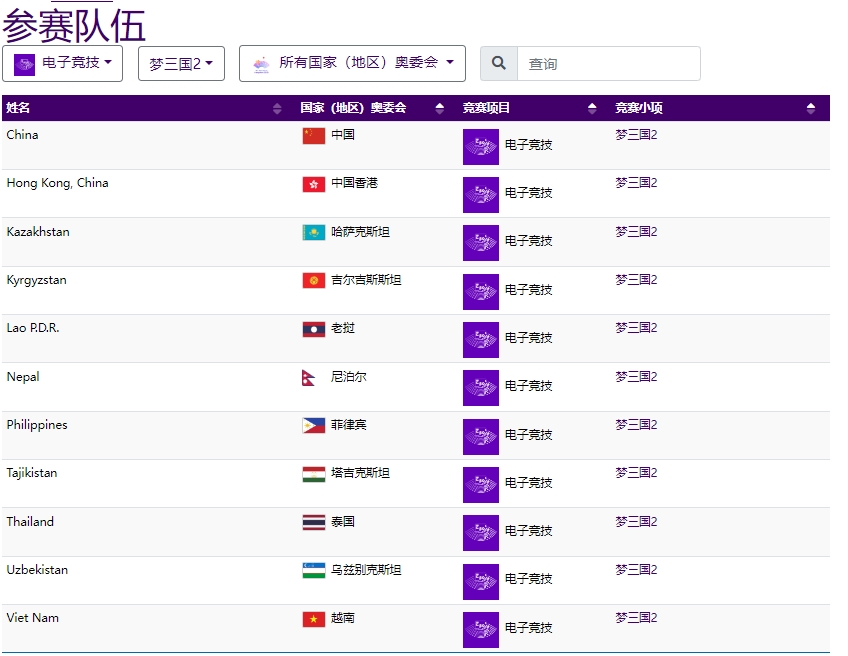Click the esports icon in Philippines row
The width and height of the screenshot is (848, 656).
click(480, 436)
